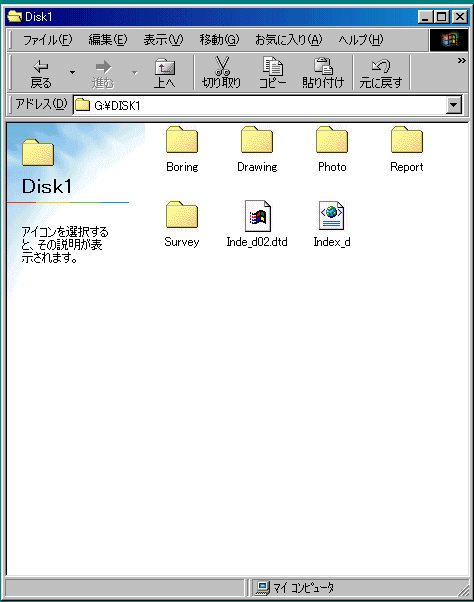Go up one level with 上へ
The image size is (474, 602).
point(165,74)
